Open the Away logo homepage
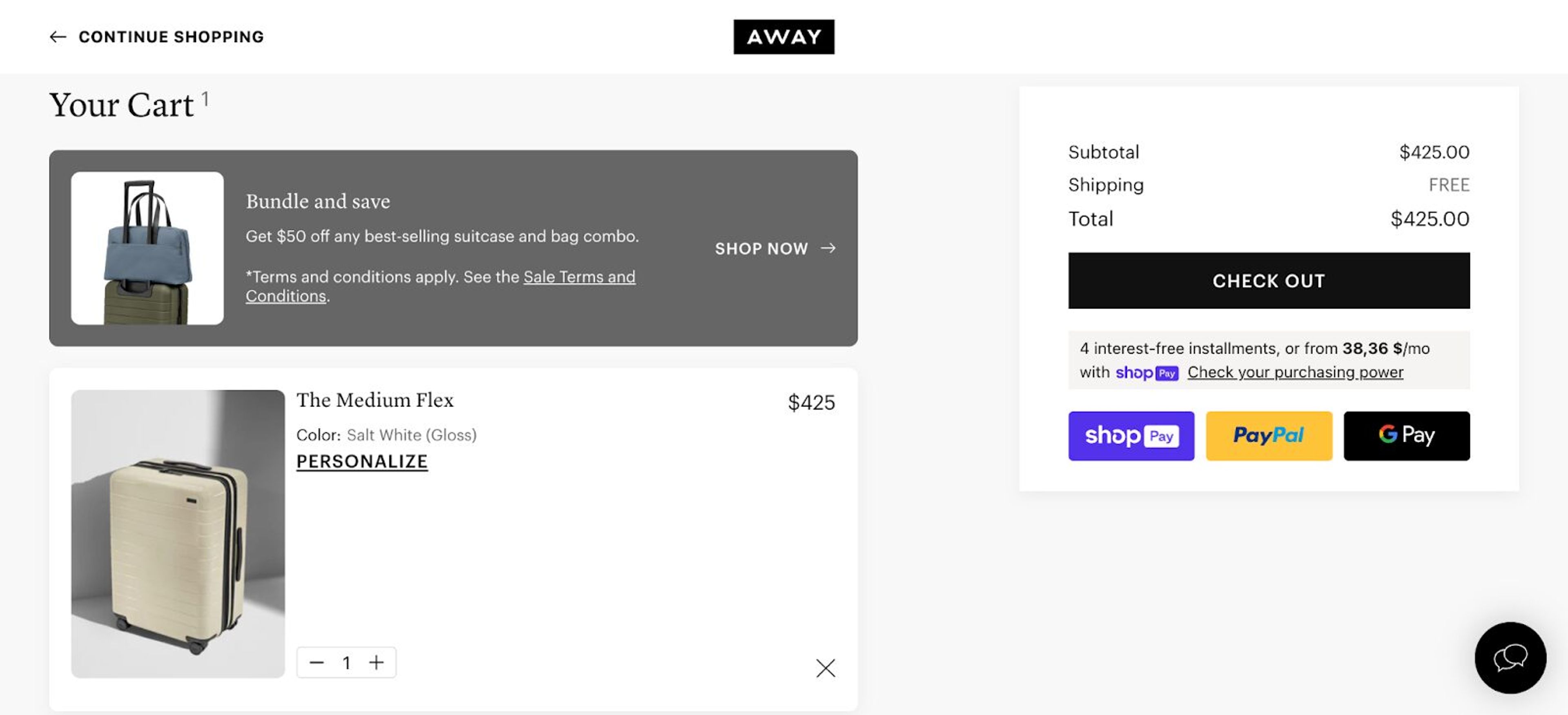 pyautogui.click(x=784, y=37)
